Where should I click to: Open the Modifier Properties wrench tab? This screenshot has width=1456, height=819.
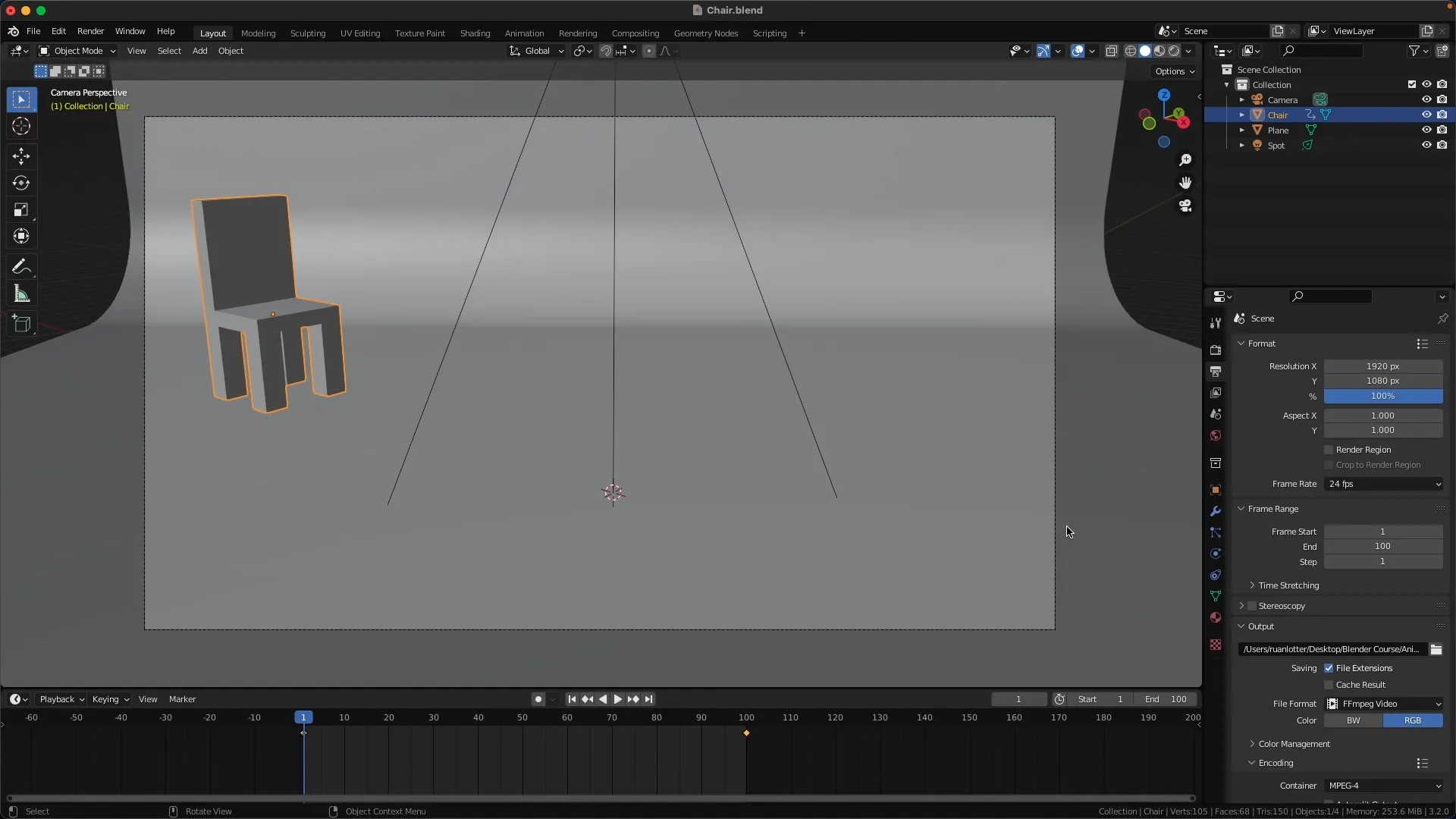[1216, 512]
